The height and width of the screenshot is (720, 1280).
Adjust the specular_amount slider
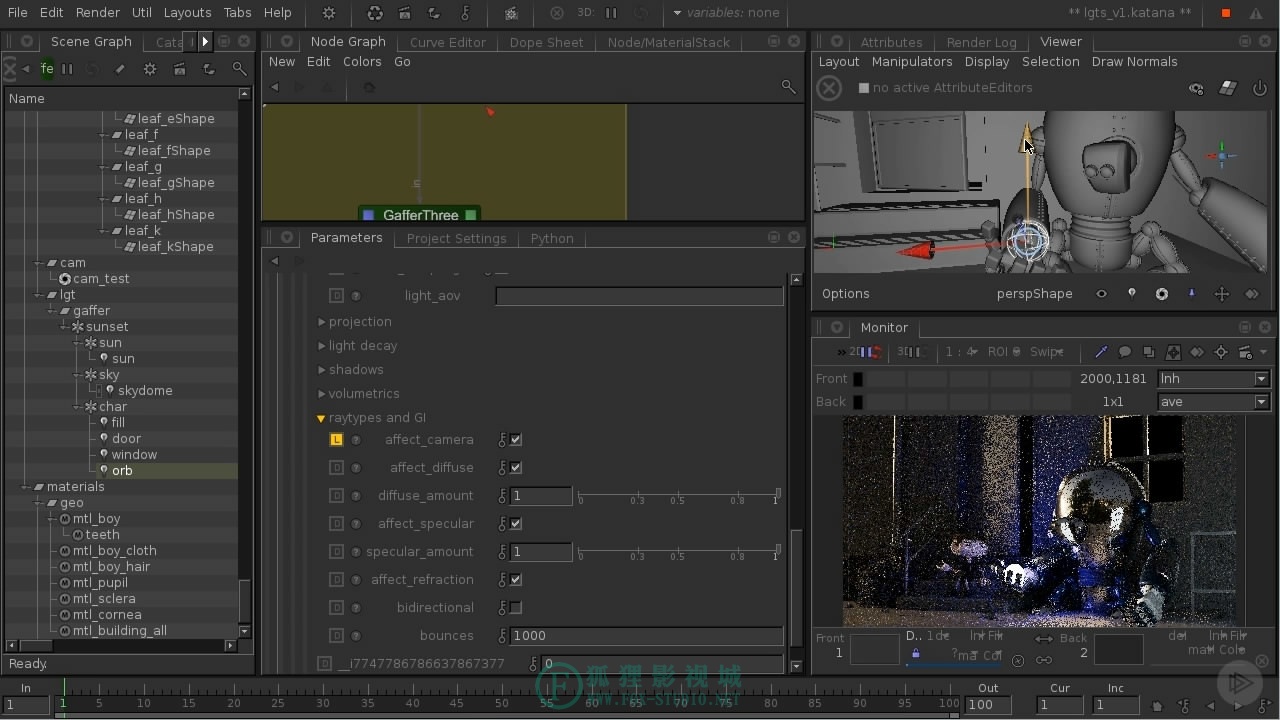678,552
